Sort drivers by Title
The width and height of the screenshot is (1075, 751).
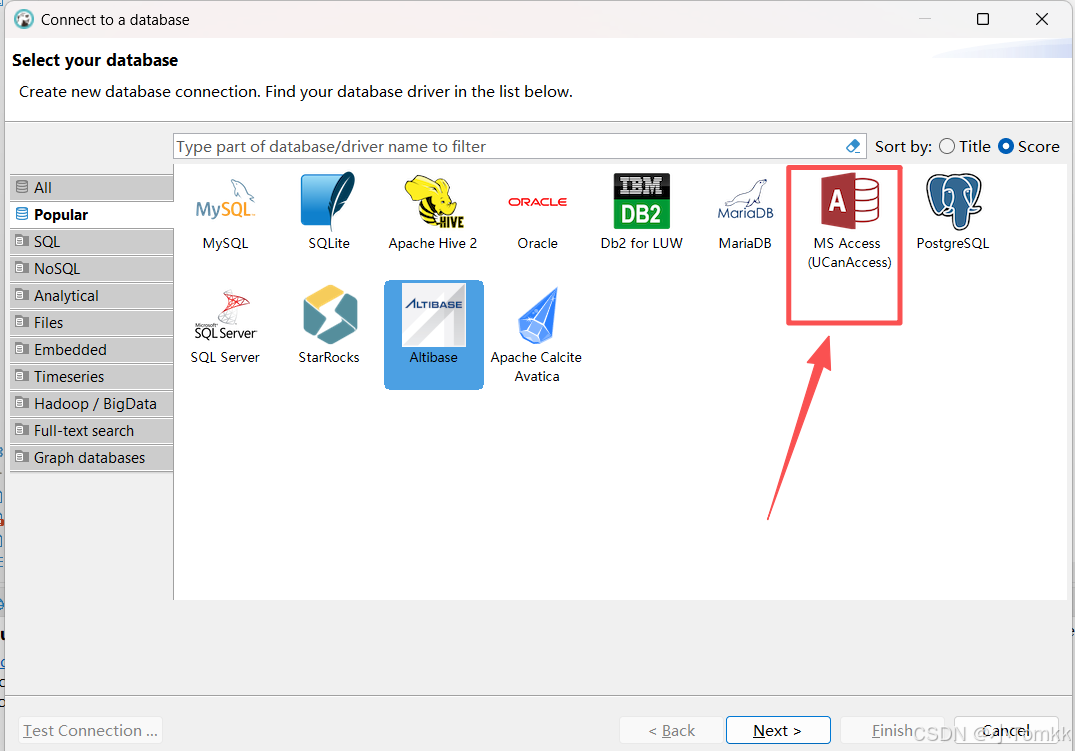[965, 146]
